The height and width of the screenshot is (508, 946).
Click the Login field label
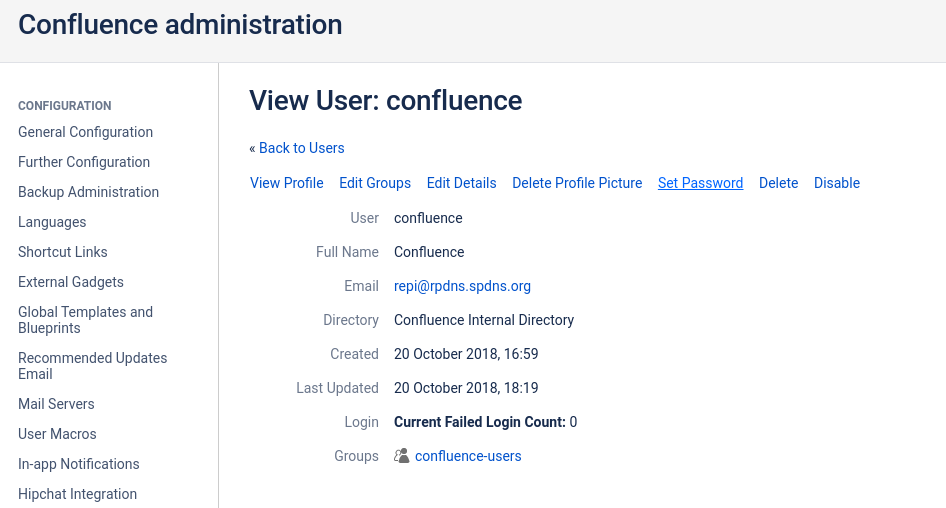[361, 422]
